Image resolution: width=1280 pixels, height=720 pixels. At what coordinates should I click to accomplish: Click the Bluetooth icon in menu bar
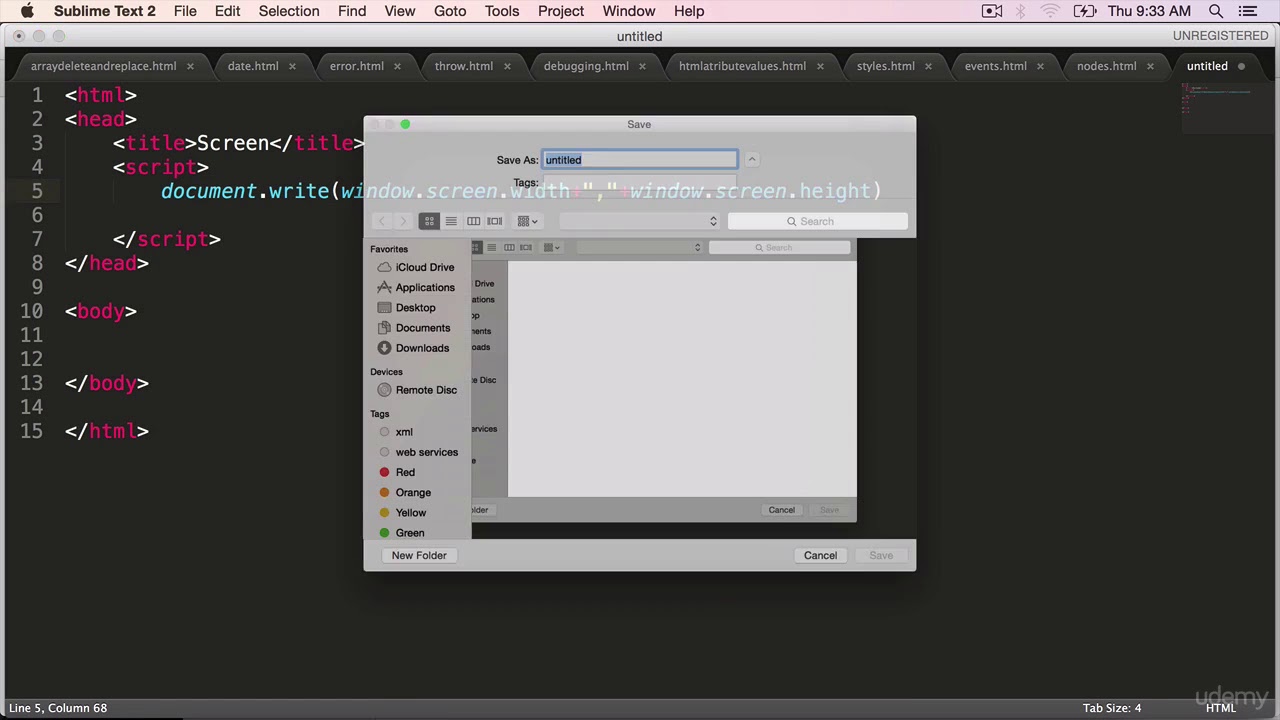point(1021,11)
